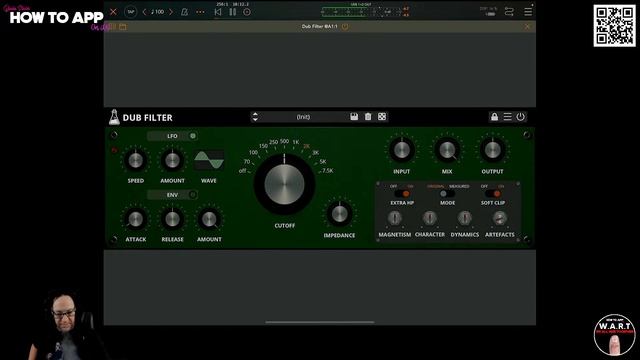Toggle plugin bypass power icon

pyautogui.click(x=520, y=117)
